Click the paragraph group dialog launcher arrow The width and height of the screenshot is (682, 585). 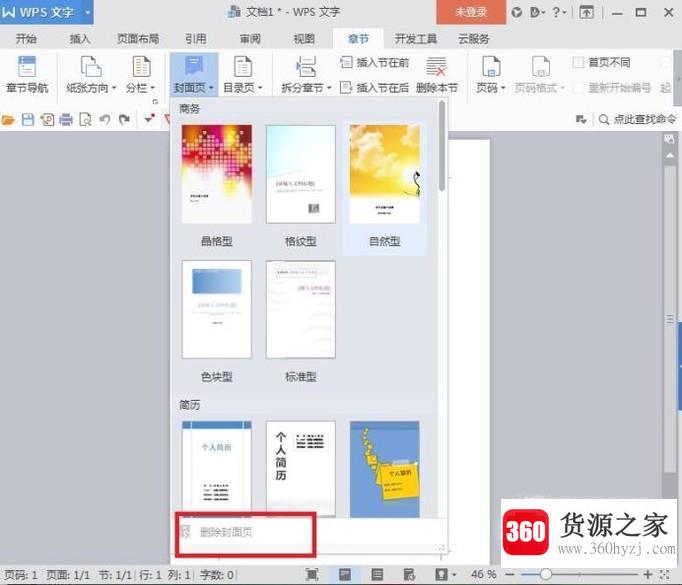(x=155, y=101)
